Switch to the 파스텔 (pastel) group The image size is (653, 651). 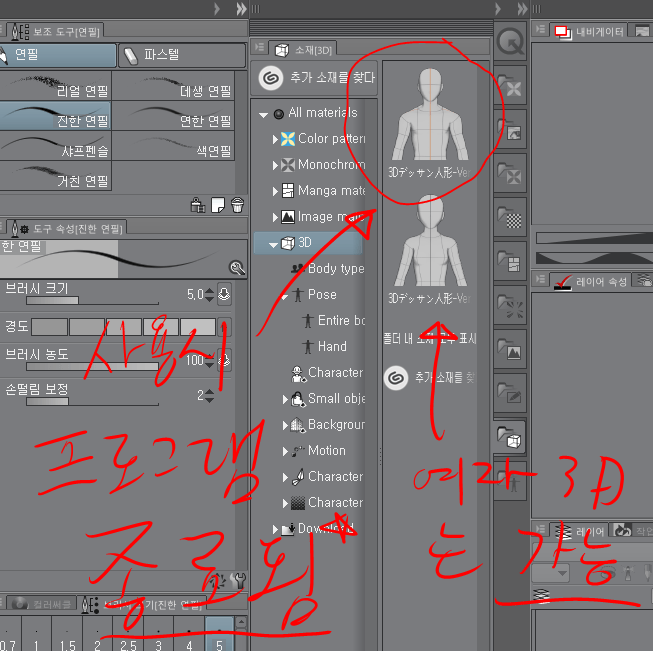point(180,55)
